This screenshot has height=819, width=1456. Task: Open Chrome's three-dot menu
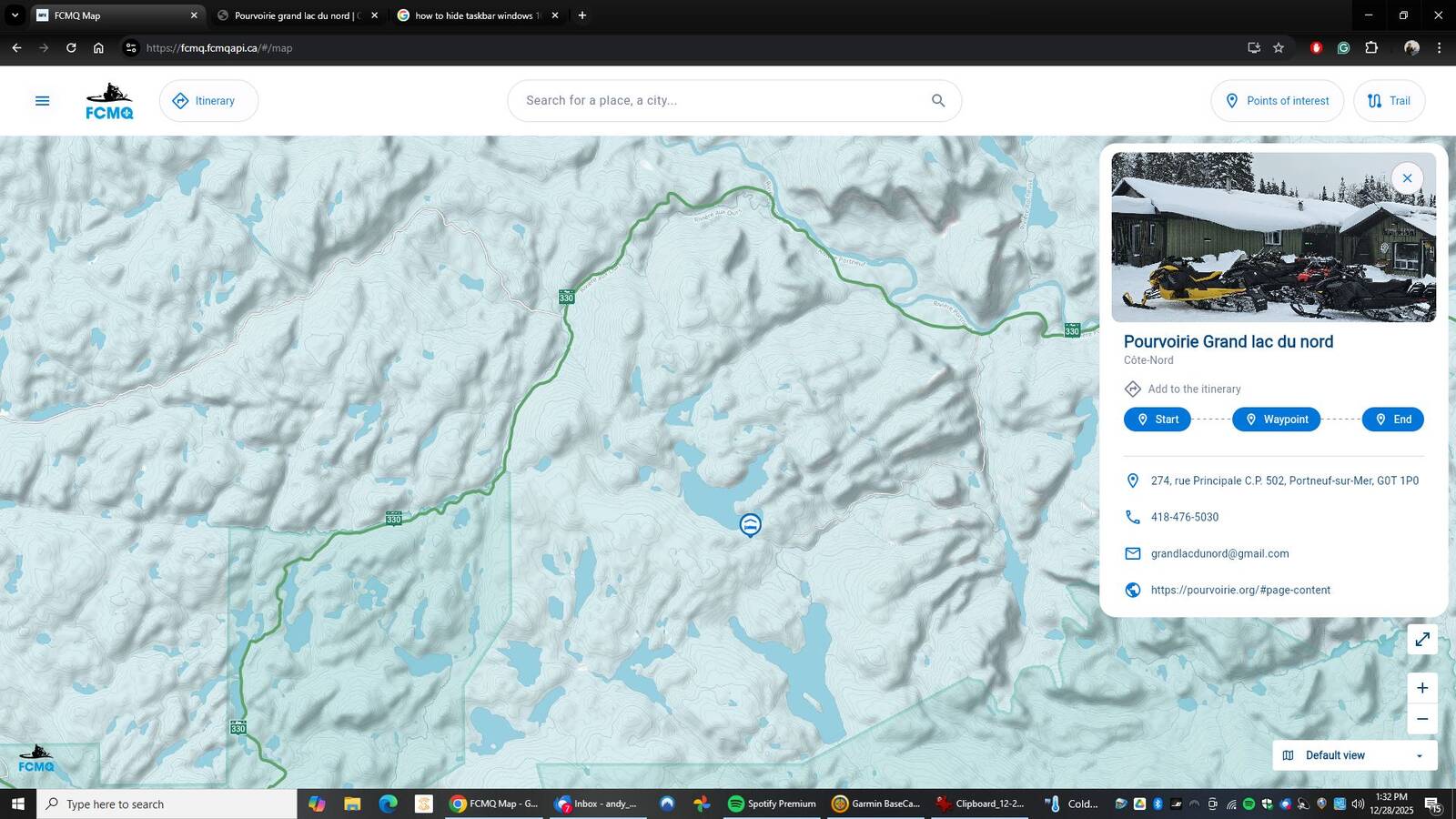[x=1439, y=47]
